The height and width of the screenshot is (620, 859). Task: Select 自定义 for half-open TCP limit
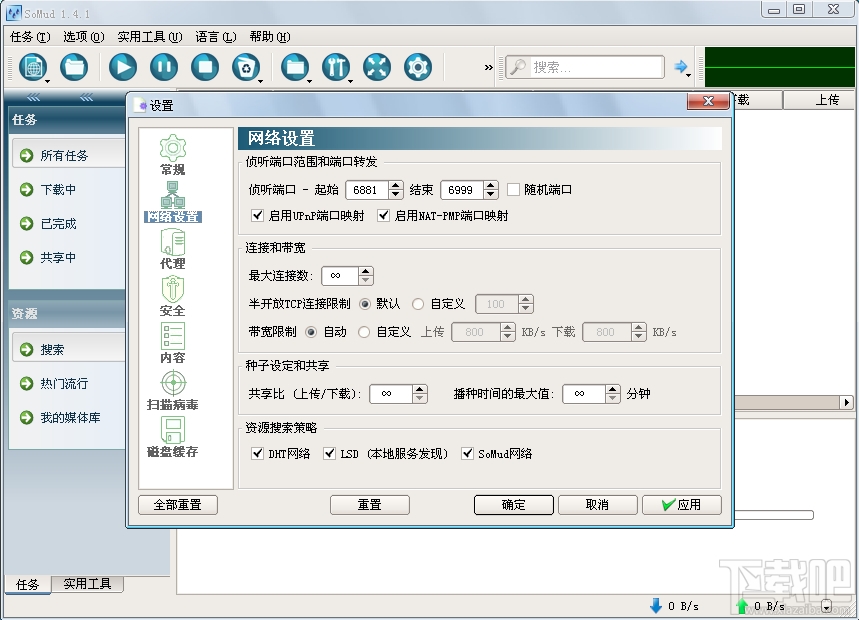[x=418, y=303]
